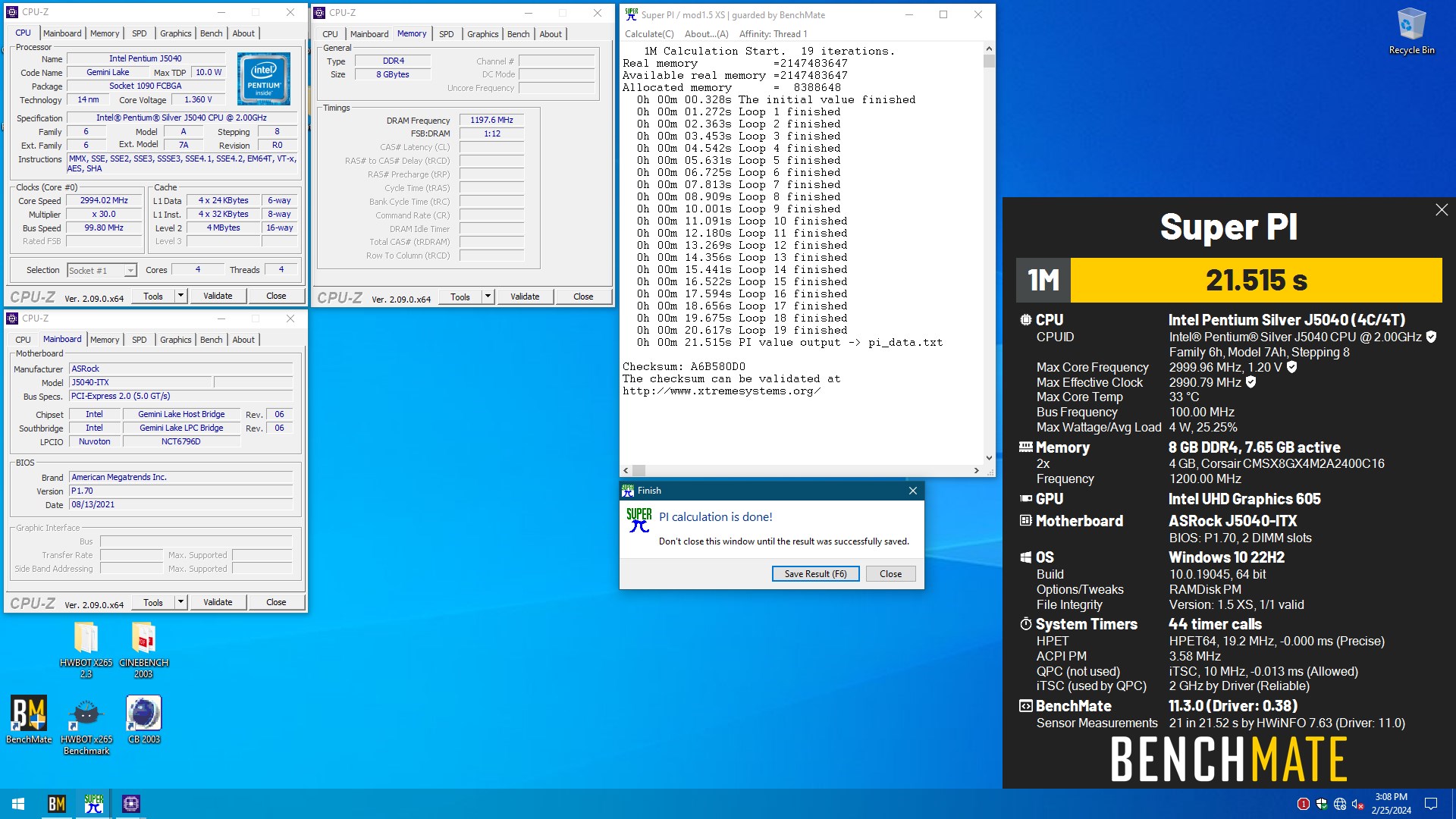The width and height of the screenshot is (1456, 819).
Task: Click the Core Speed value field
Action: tap(104, 201)
